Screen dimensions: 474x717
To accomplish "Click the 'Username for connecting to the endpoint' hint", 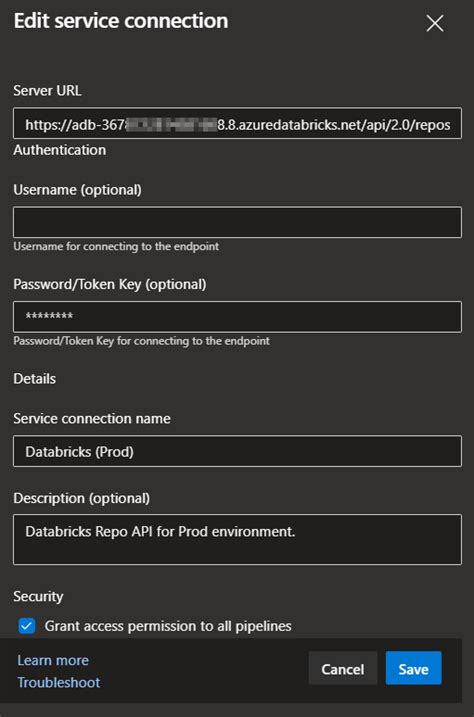I will 116,246.
